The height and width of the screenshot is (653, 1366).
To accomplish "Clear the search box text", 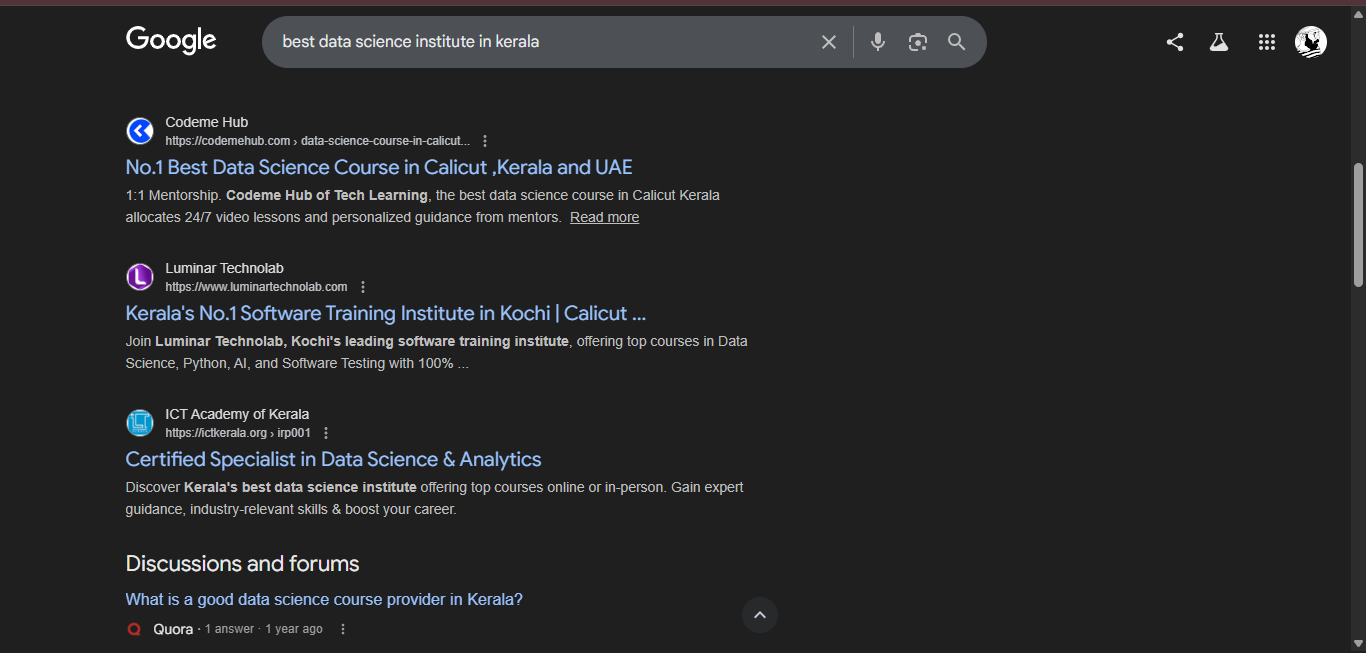I will coord(828,42).
